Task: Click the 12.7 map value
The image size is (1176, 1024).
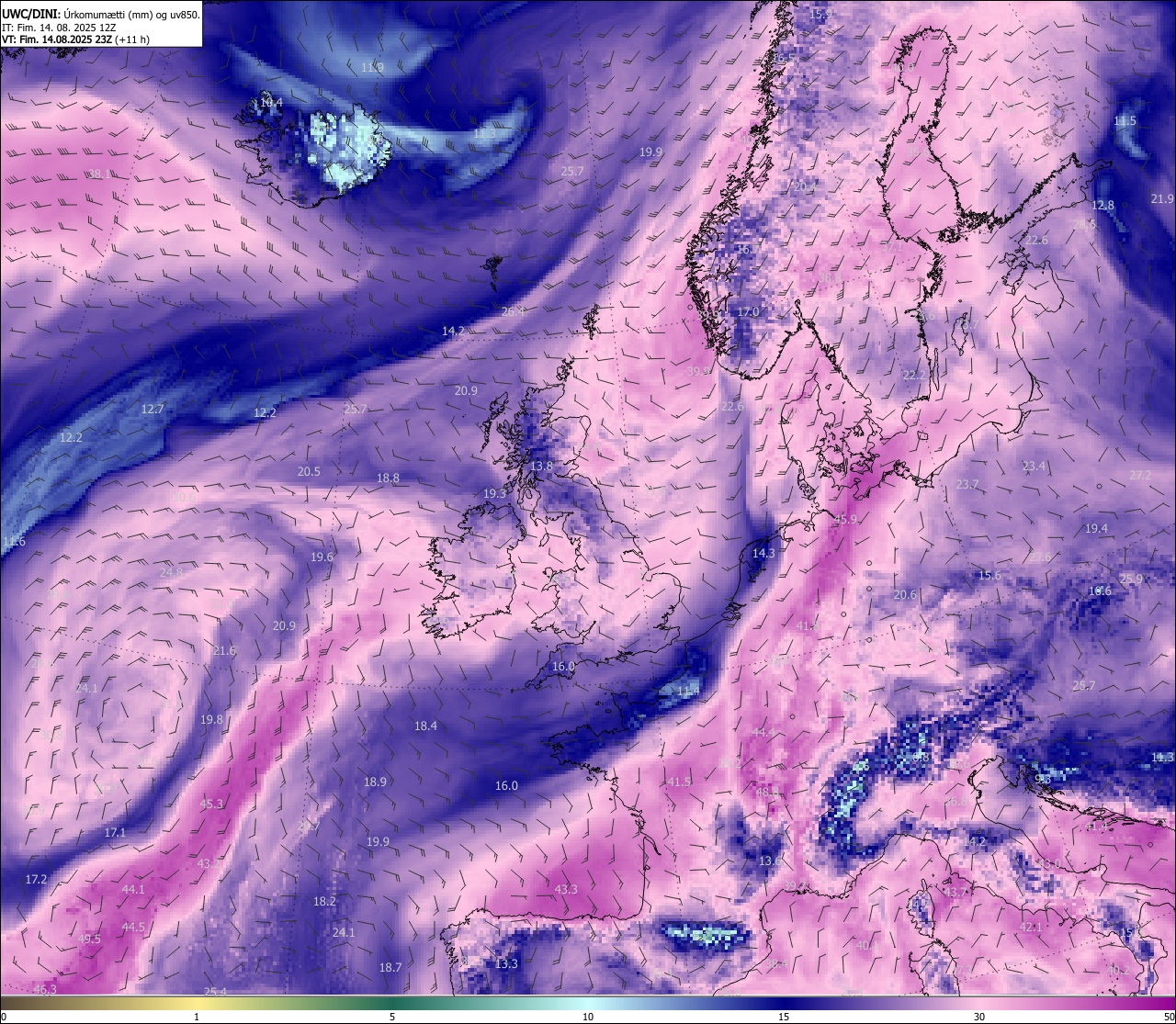Action: pyautogui.click(x=153, y=409)
